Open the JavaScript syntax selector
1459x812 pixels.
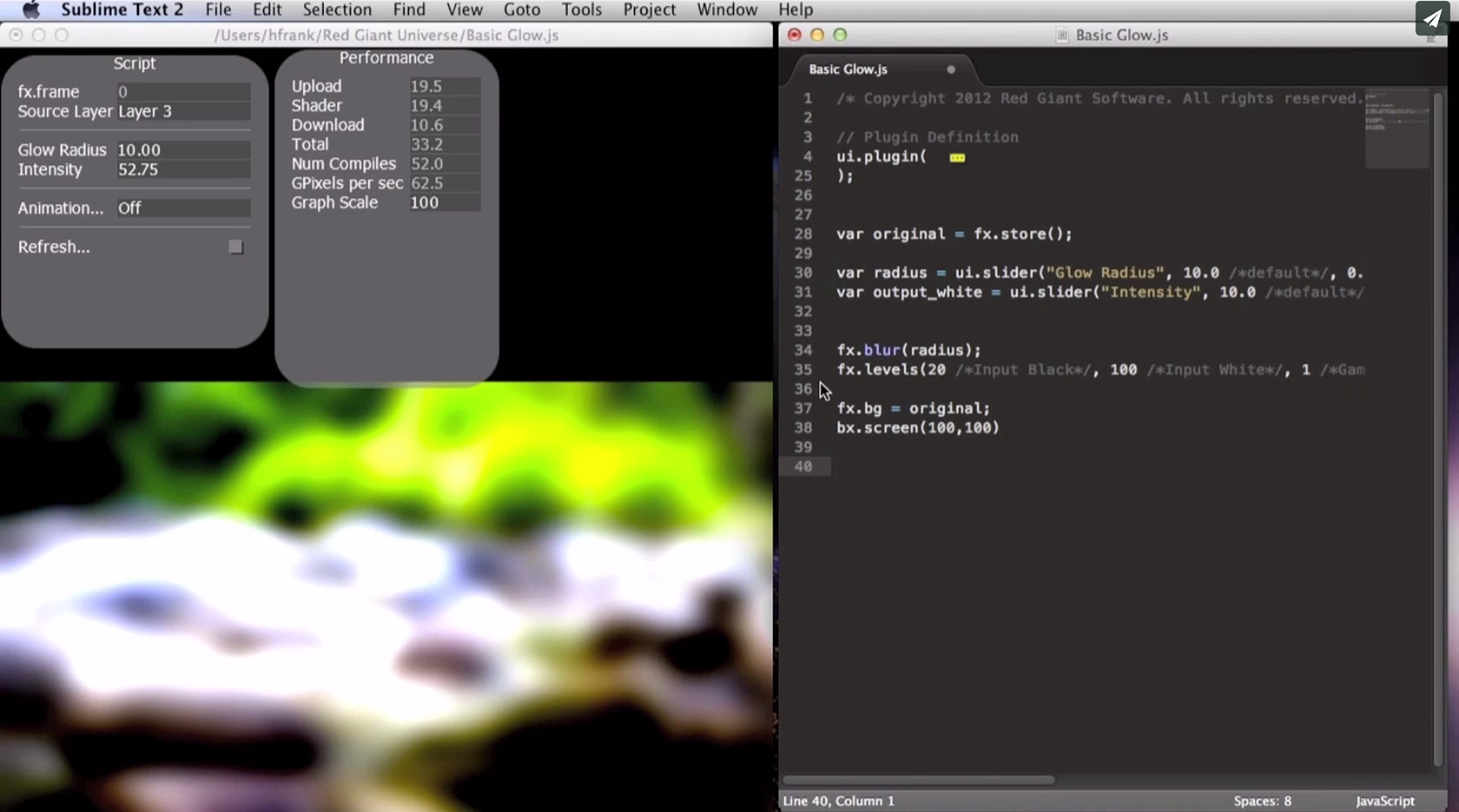pos(1385,801)
